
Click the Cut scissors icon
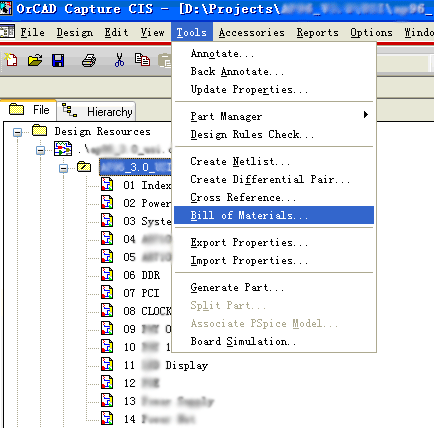click(119, 60)
